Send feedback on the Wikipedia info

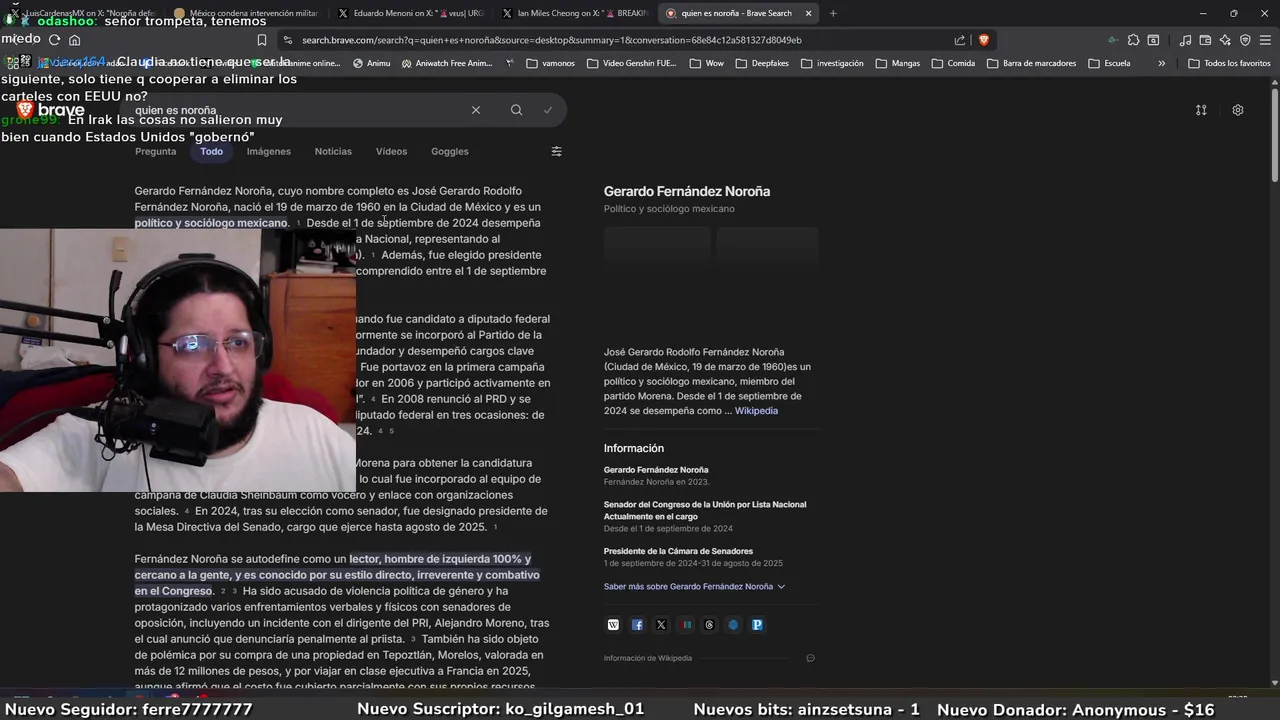coord(810,658)
